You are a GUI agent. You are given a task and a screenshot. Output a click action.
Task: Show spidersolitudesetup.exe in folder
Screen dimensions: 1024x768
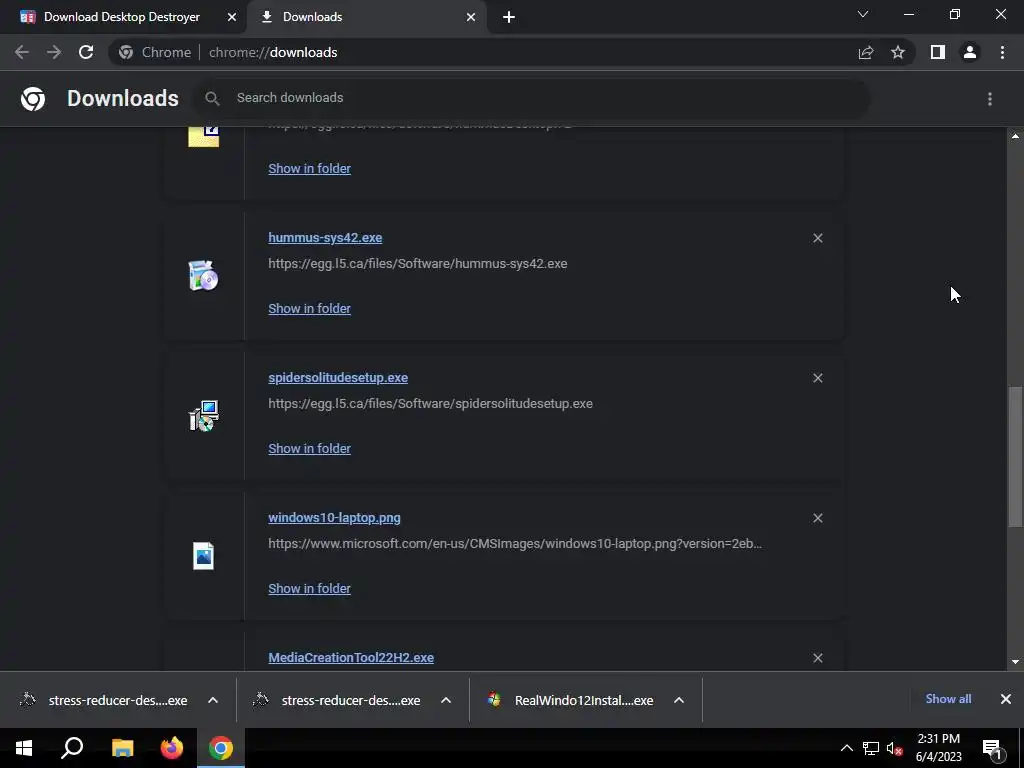point(310,449)
